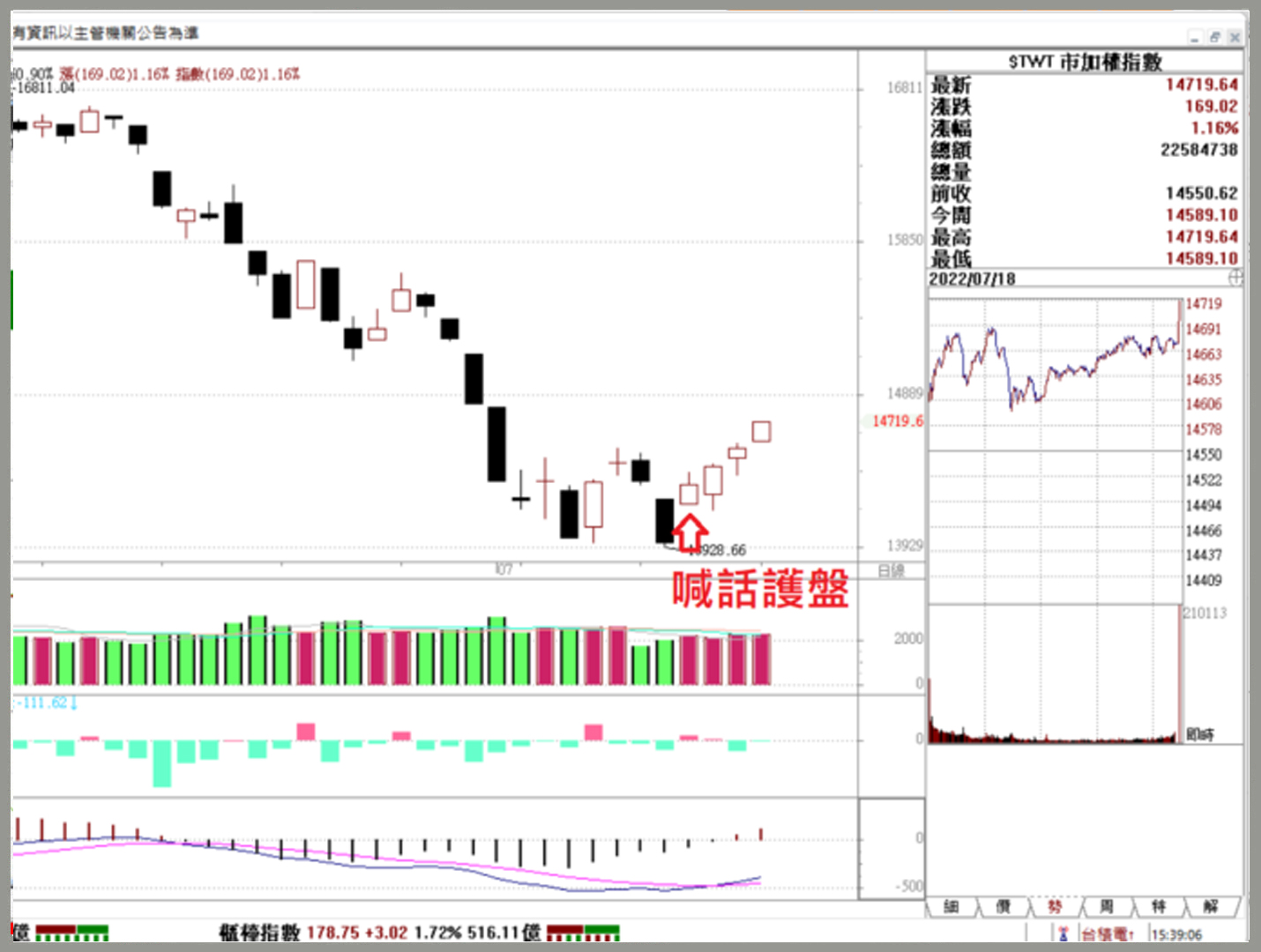Switch to the 特 tab

point(1159,906)
